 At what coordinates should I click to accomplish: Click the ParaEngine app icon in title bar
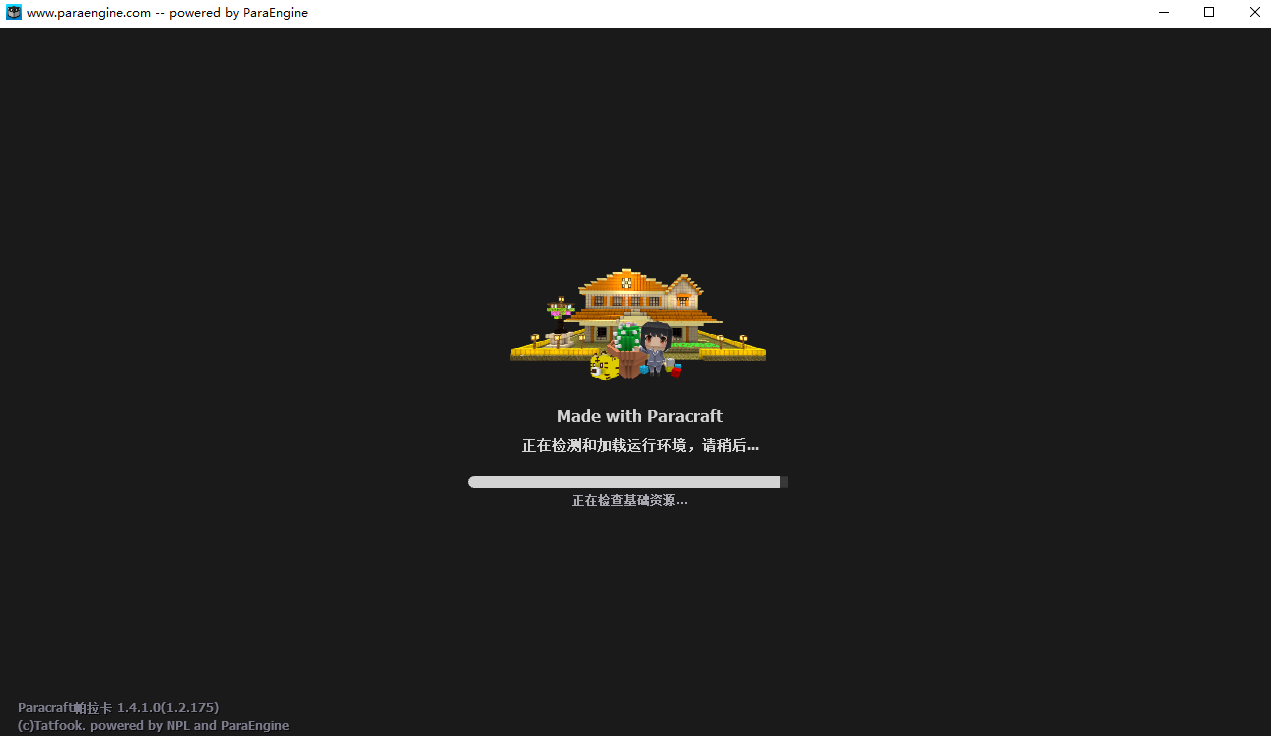pyautogui.click(x=14, y=13)
